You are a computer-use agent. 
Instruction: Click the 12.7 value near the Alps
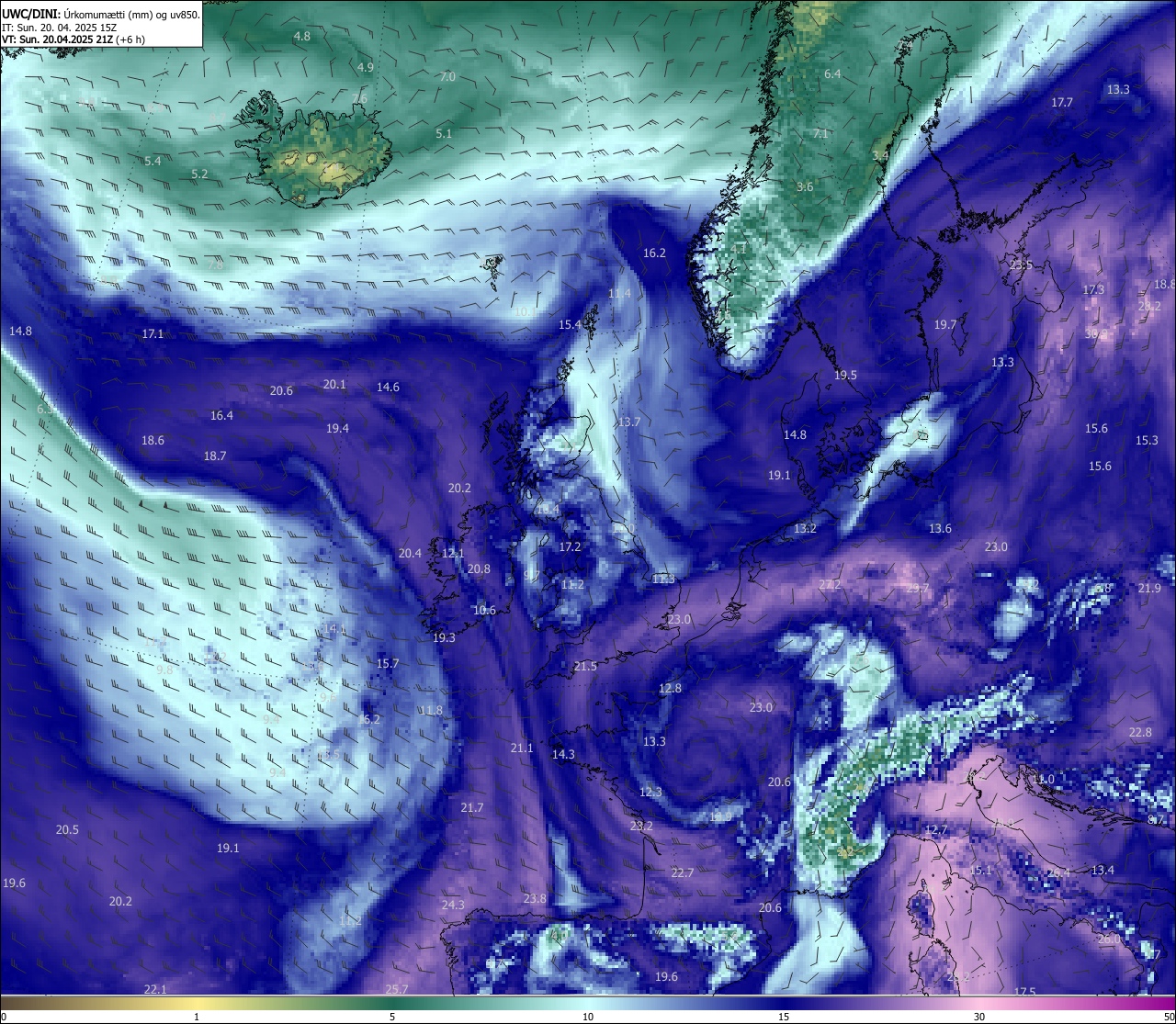pyautogui.click(x=936, y=829)
